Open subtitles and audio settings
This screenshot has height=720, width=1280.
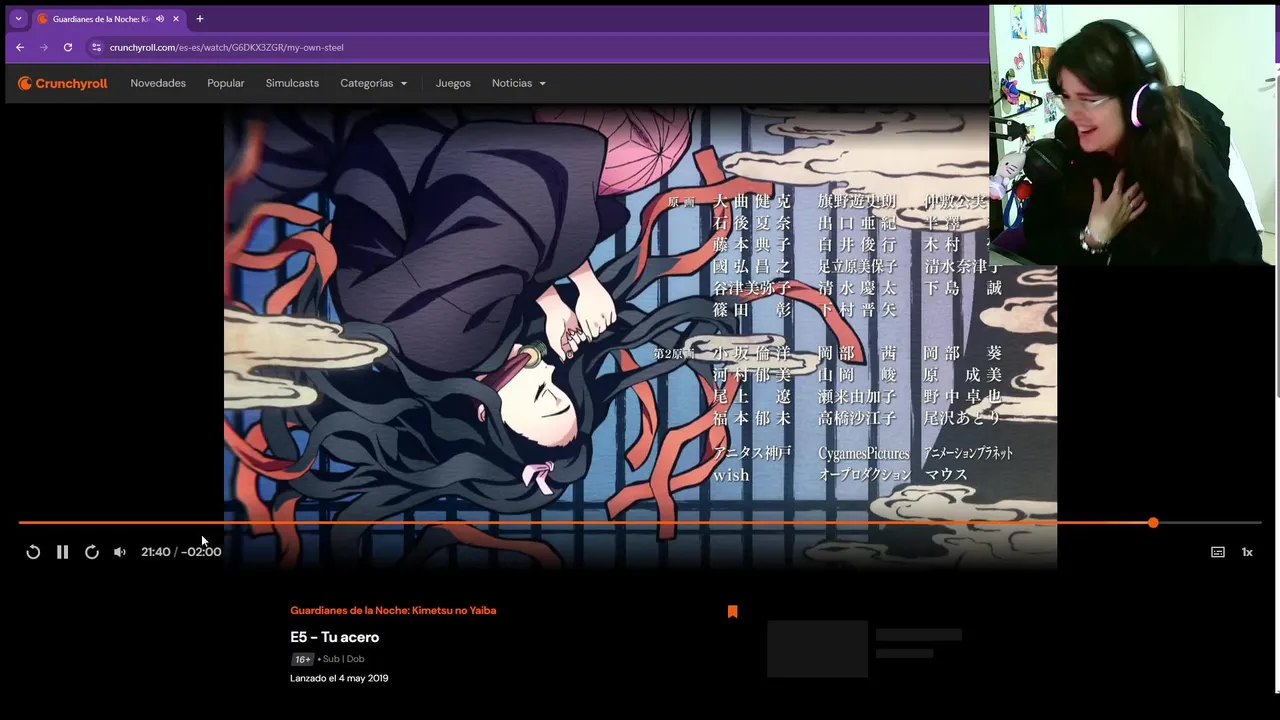pos(1218,552)
